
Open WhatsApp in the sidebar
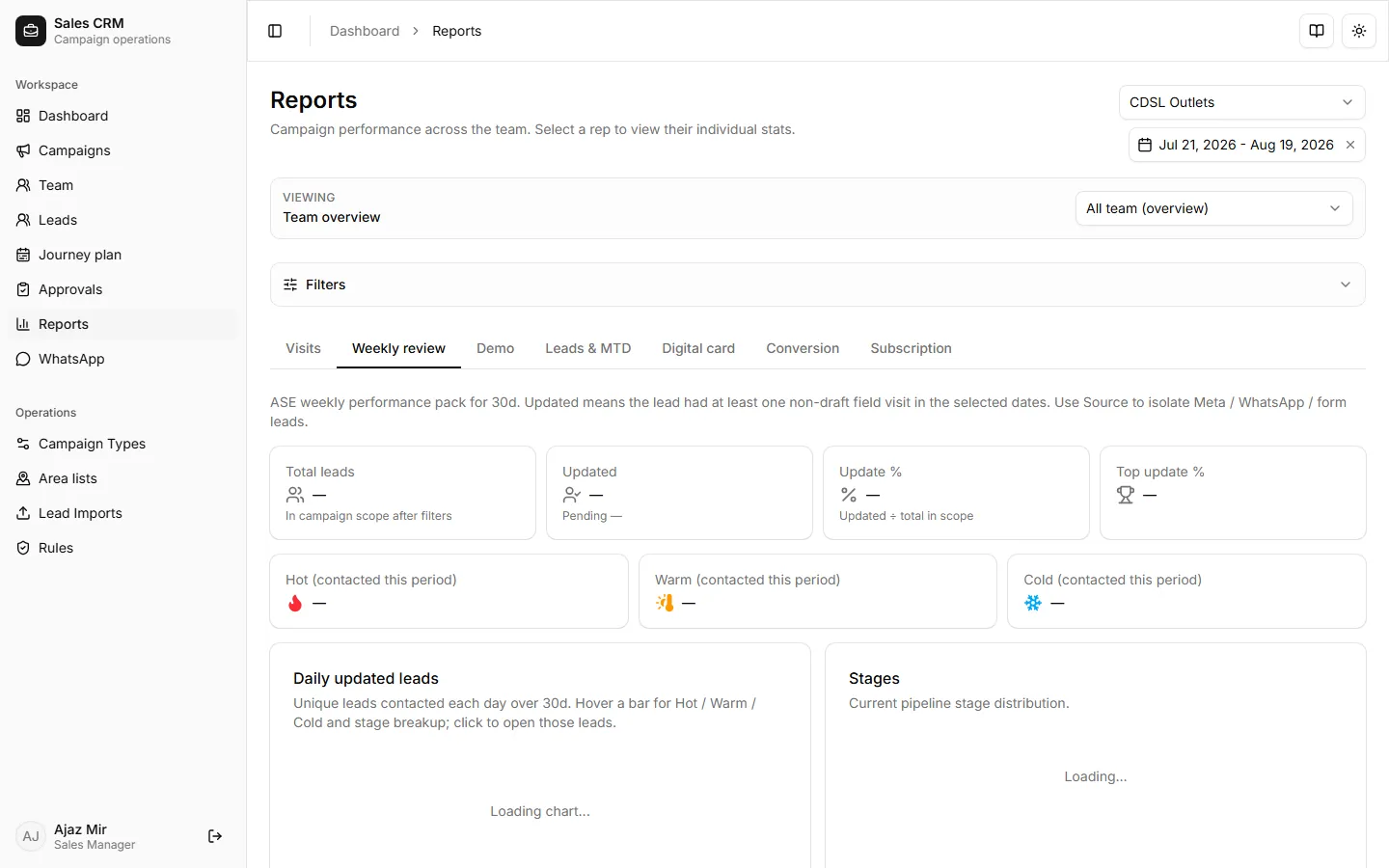click(x=123, y=359)
